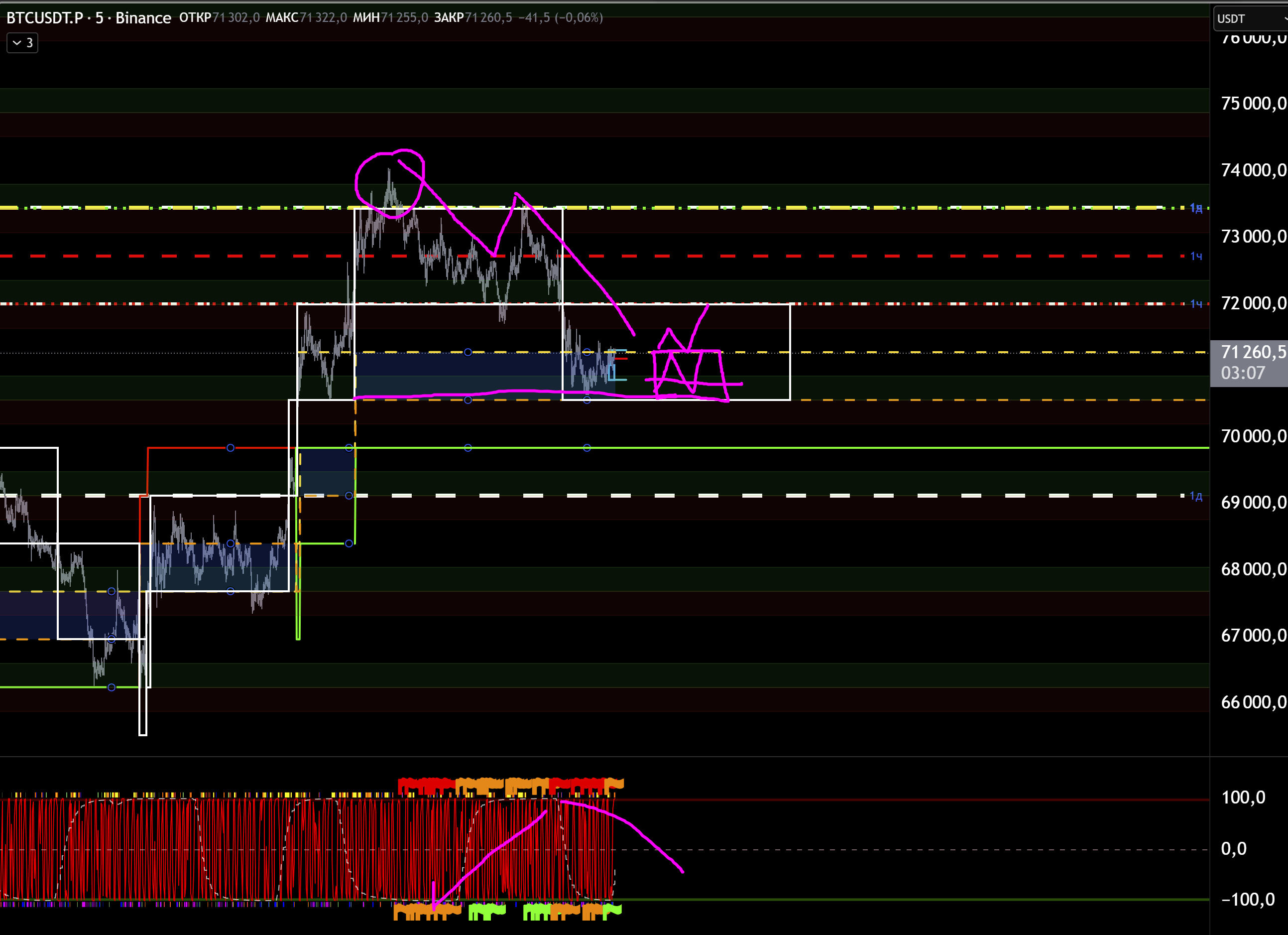Viewport: 1288px width, 935px height.
Task: Click the 1ч label on white-red dotted line
Action: coord(1195,304)
